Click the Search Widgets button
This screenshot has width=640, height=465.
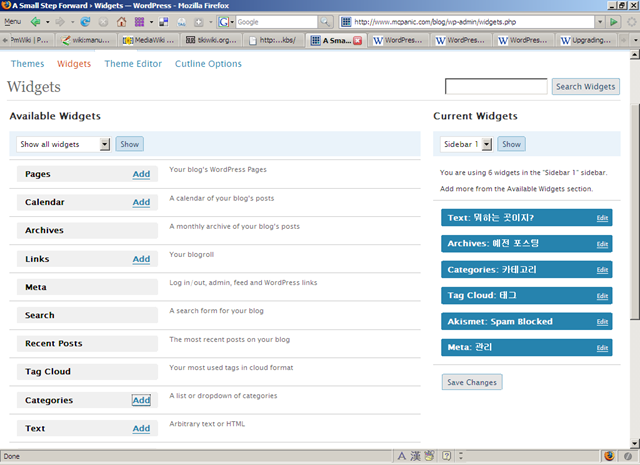(x=586, y=87)
